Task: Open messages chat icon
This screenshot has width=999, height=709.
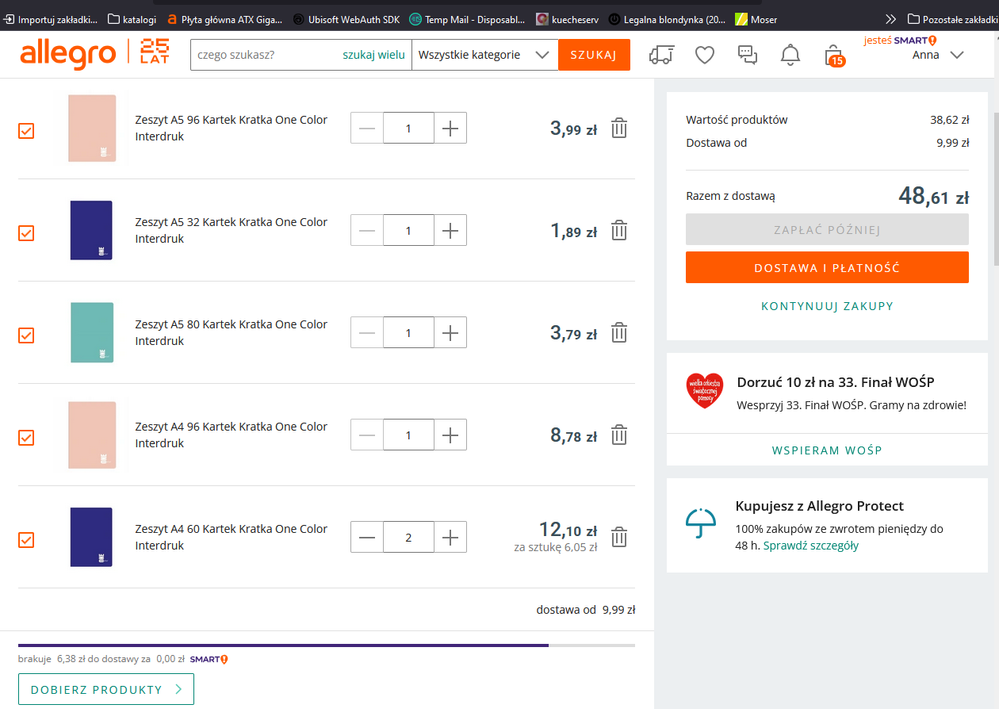Action: [747, 55]
